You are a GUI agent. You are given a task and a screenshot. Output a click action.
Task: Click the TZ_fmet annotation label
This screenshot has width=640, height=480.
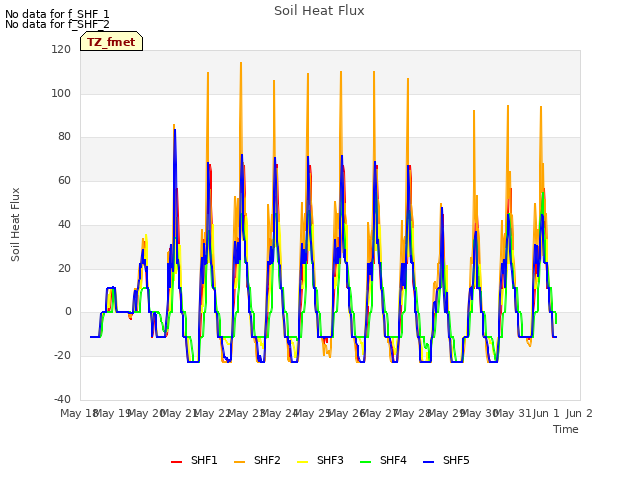(x=111, y=42)
